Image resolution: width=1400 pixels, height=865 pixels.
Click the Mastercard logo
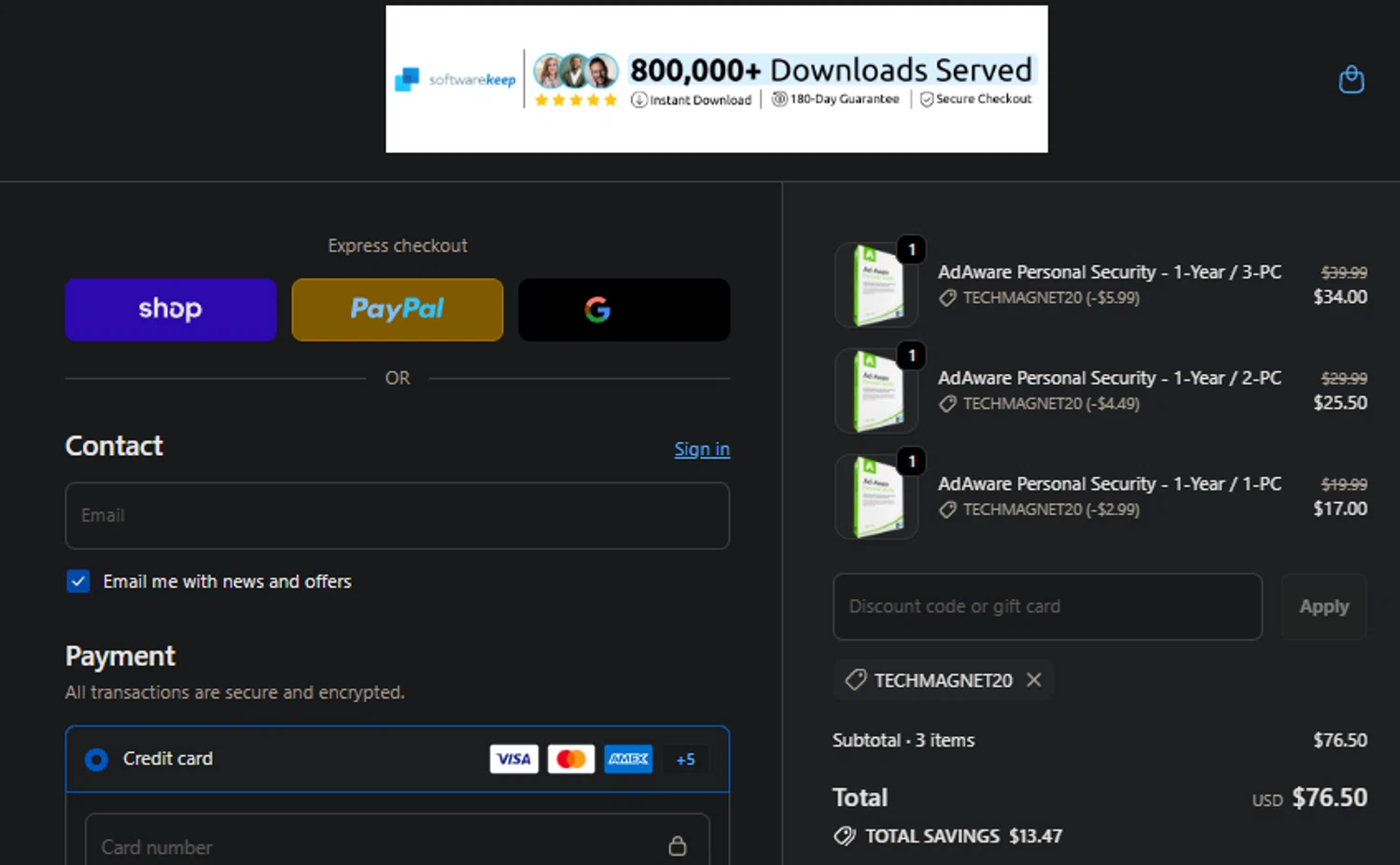point(571,760)
